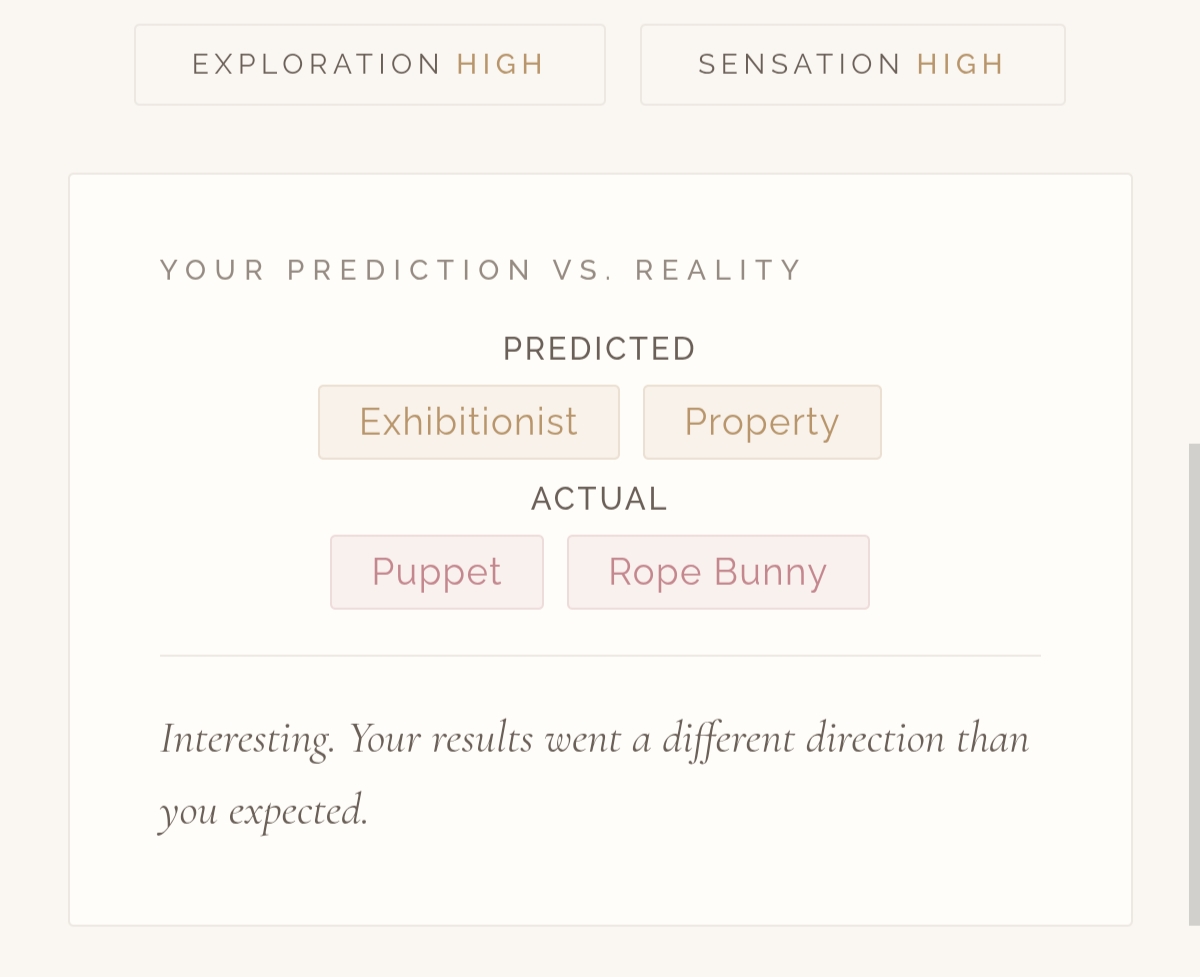Click the 'you expected.' summary line

[x=264, y=810]
